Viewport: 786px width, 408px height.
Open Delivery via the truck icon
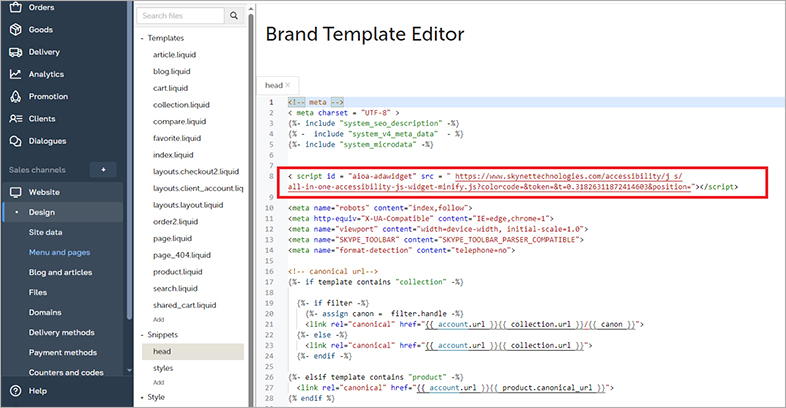[x=16, y=52]
